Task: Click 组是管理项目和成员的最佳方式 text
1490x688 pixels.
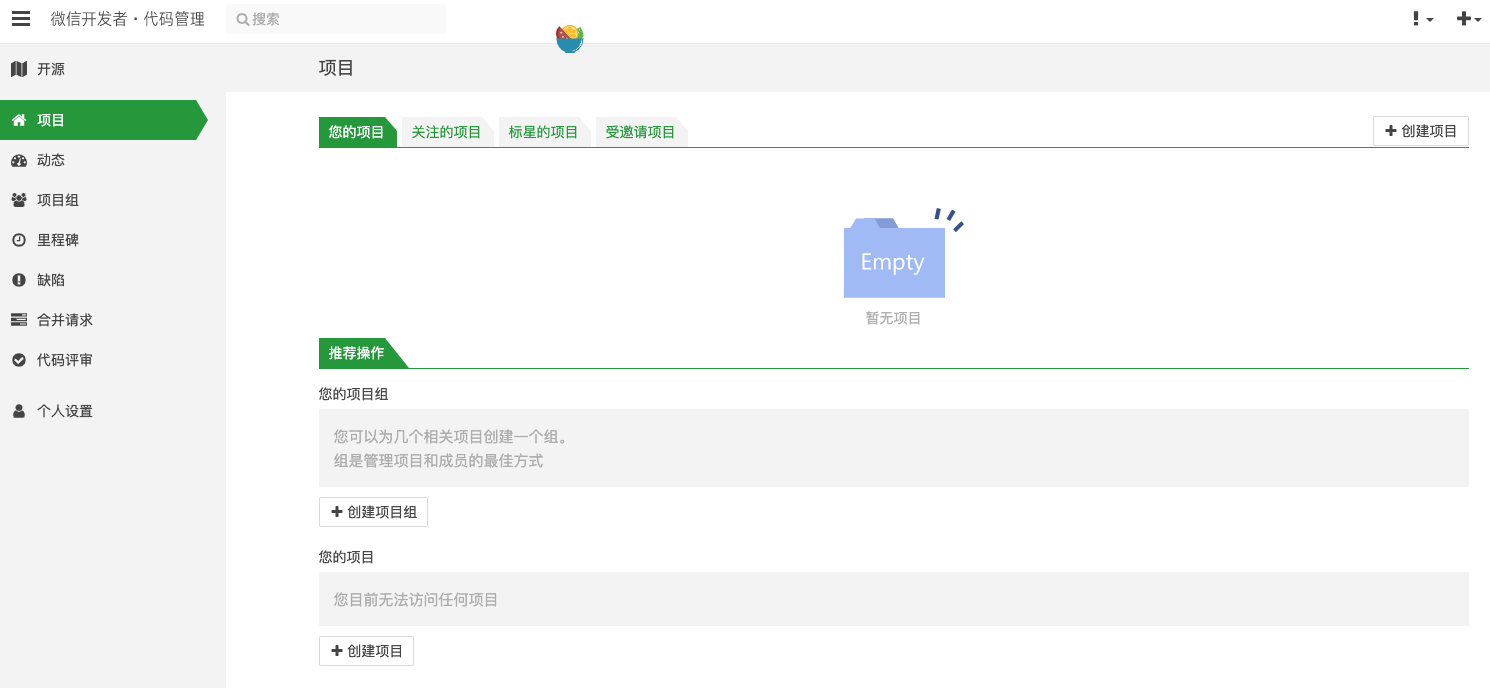Action: 438,461
